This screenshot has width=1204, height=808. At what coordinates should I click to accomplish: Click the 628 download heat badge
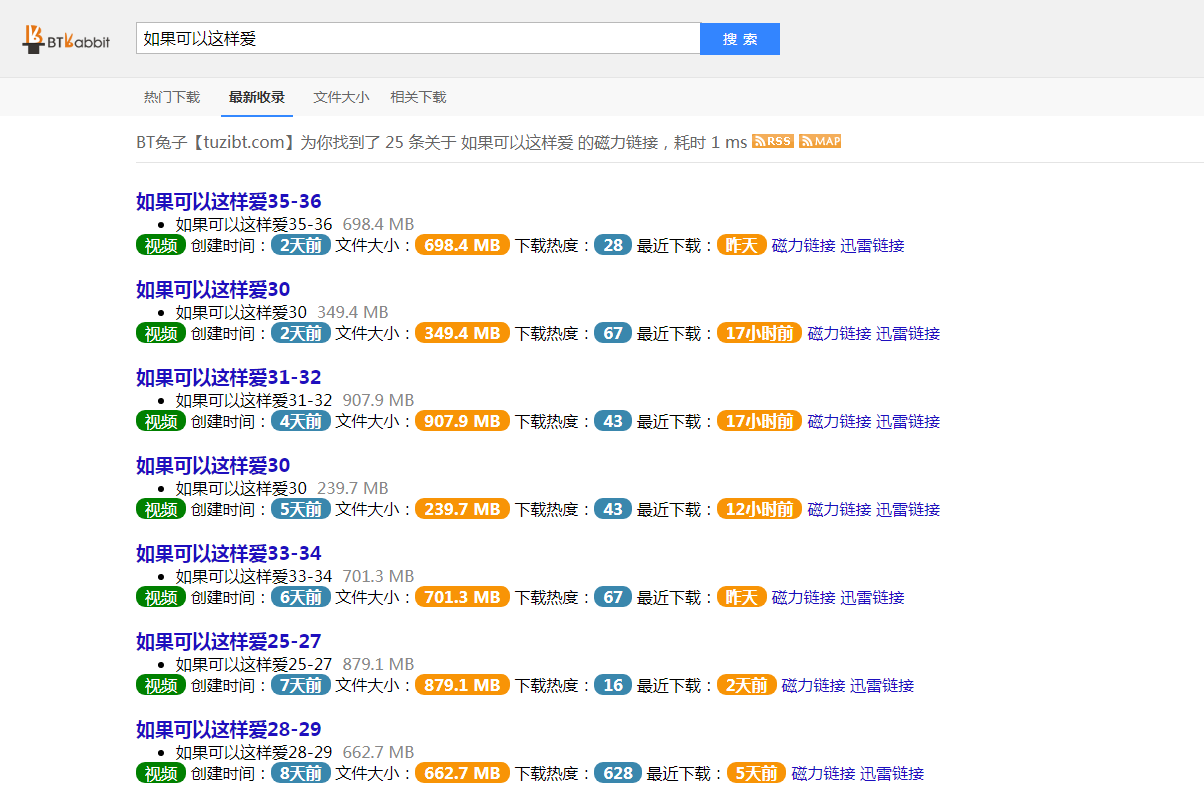coord(618,774)
